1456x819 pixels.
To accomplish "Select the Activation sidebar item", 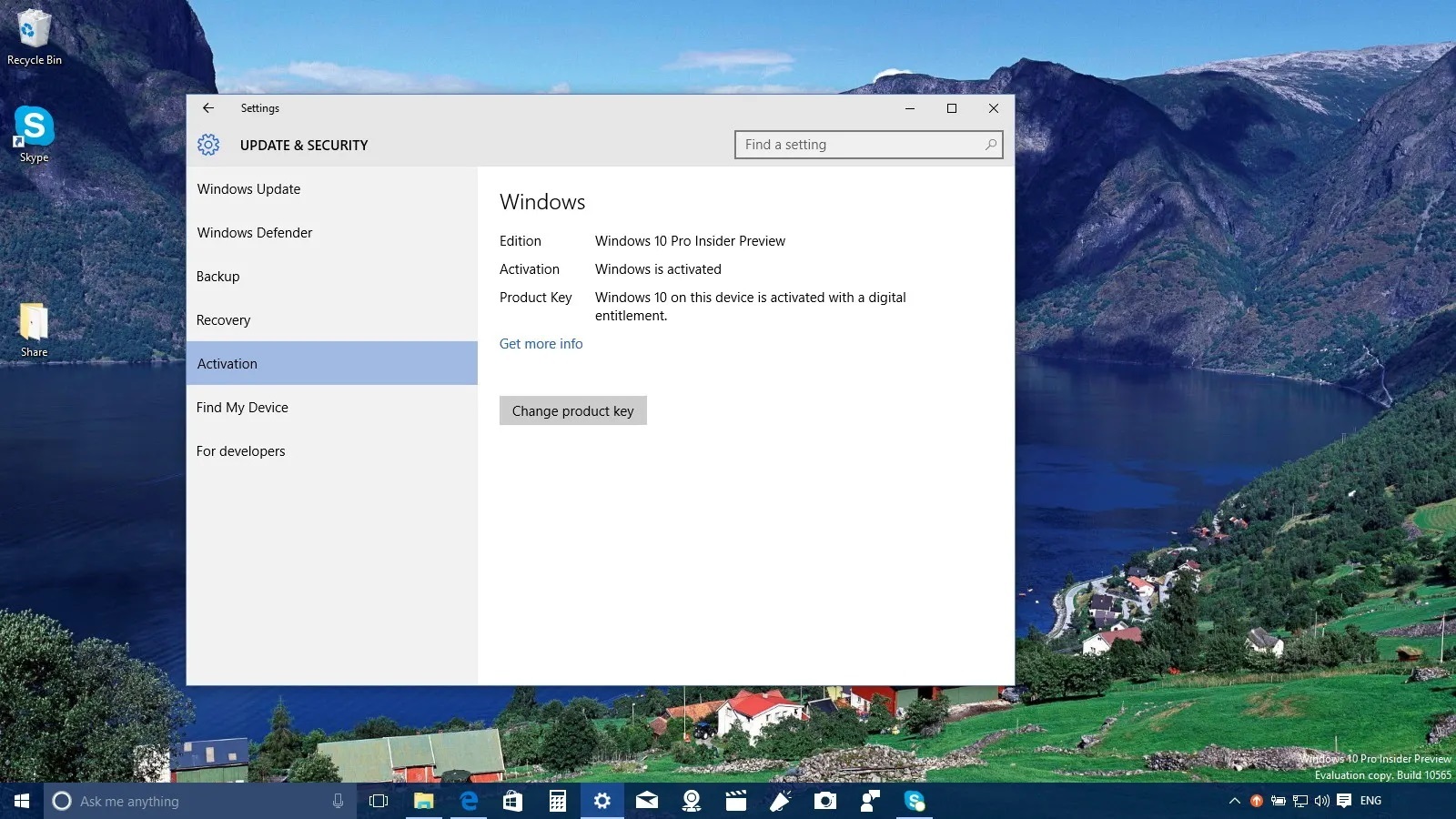I will 332,363.
